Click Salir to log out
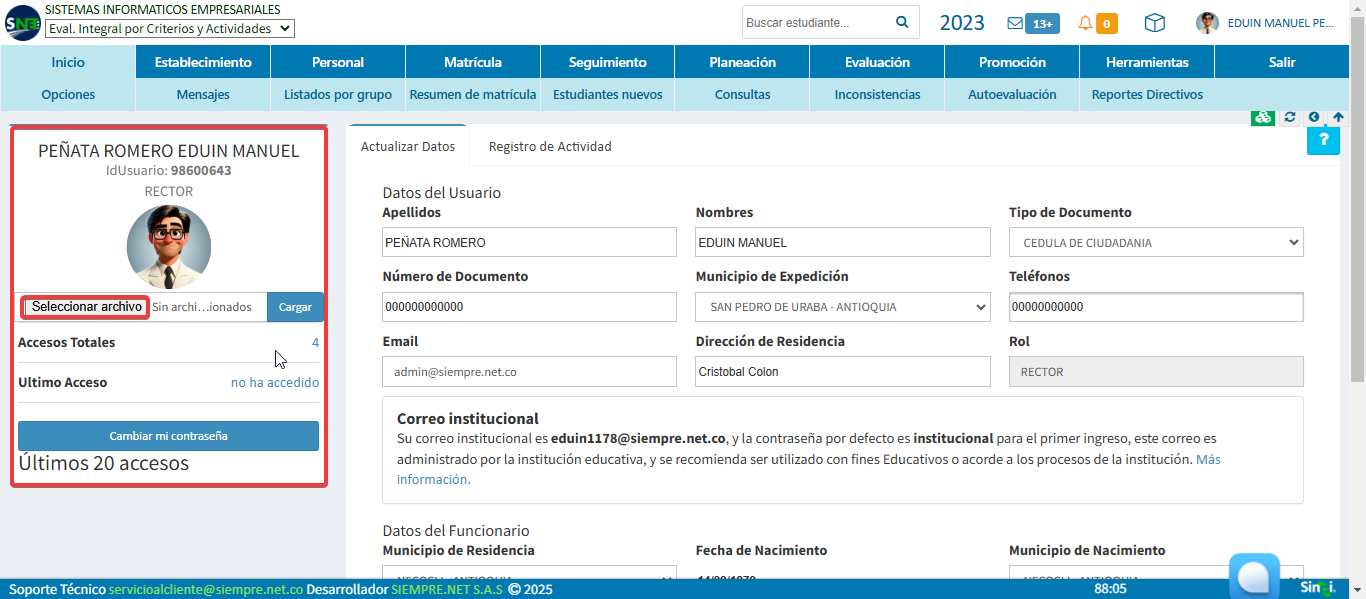1366x599 pixels. (1282, 62)
